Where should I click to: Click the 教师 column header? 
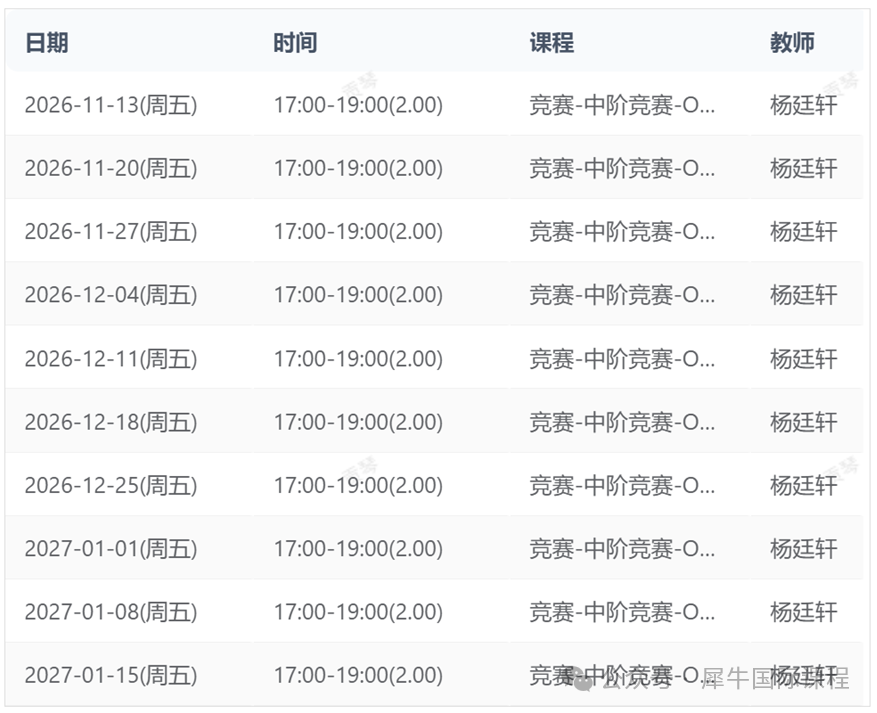pyautogui.click(x=793, y=43)
